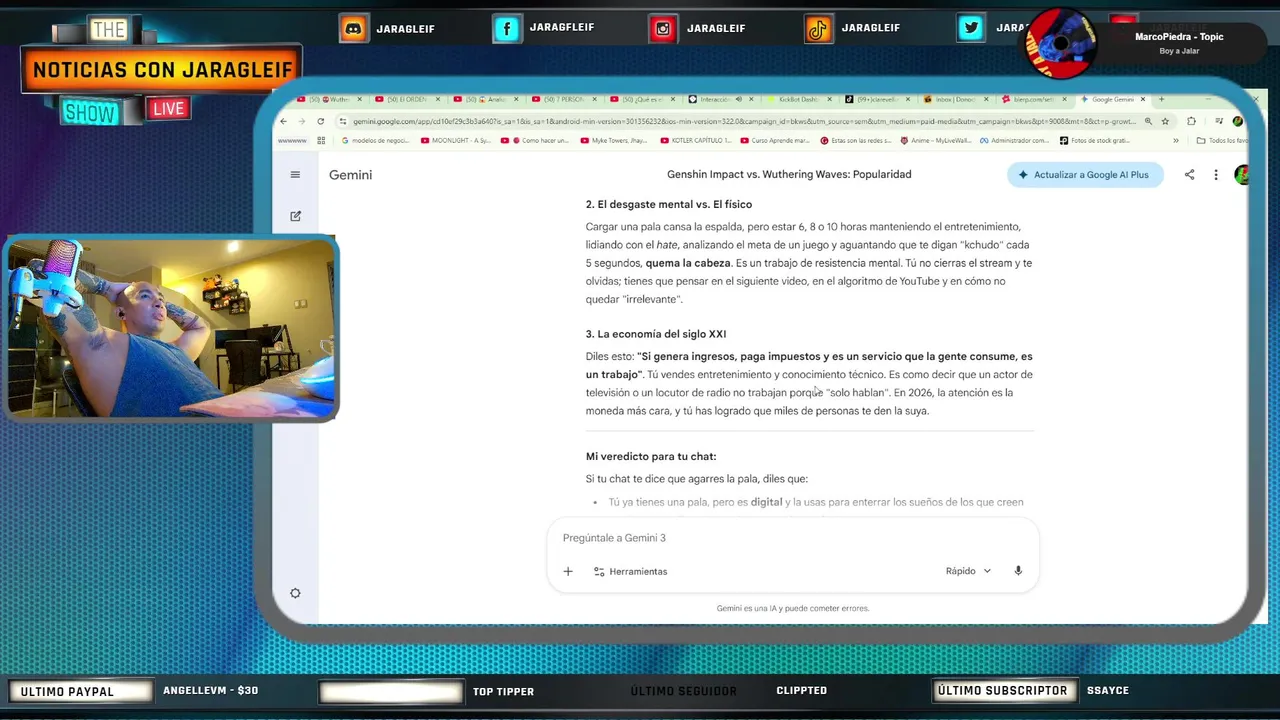
Task: Click heading 2. El desgaste mental vs. El físico
Action: point(669,205)
